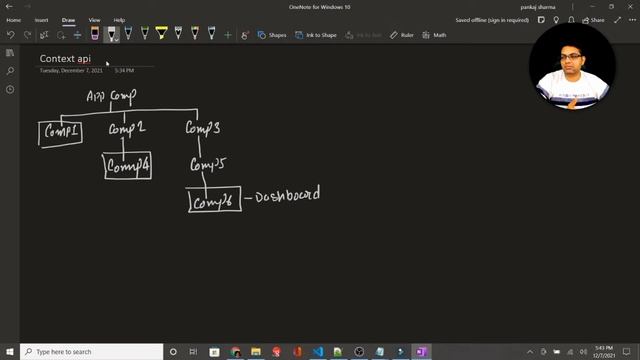Open the Home tab

point(13,20)
